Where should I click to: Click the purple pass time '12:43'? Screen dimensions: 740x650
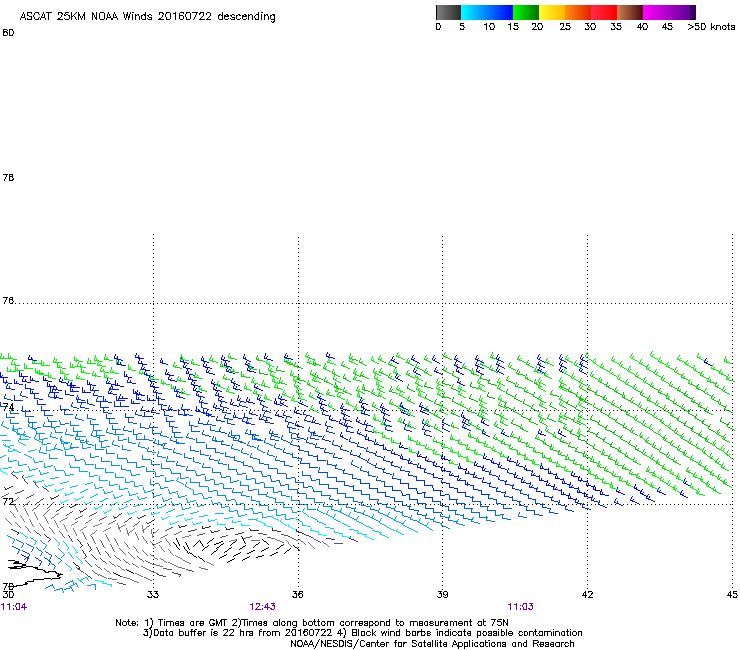click(262, 607)
